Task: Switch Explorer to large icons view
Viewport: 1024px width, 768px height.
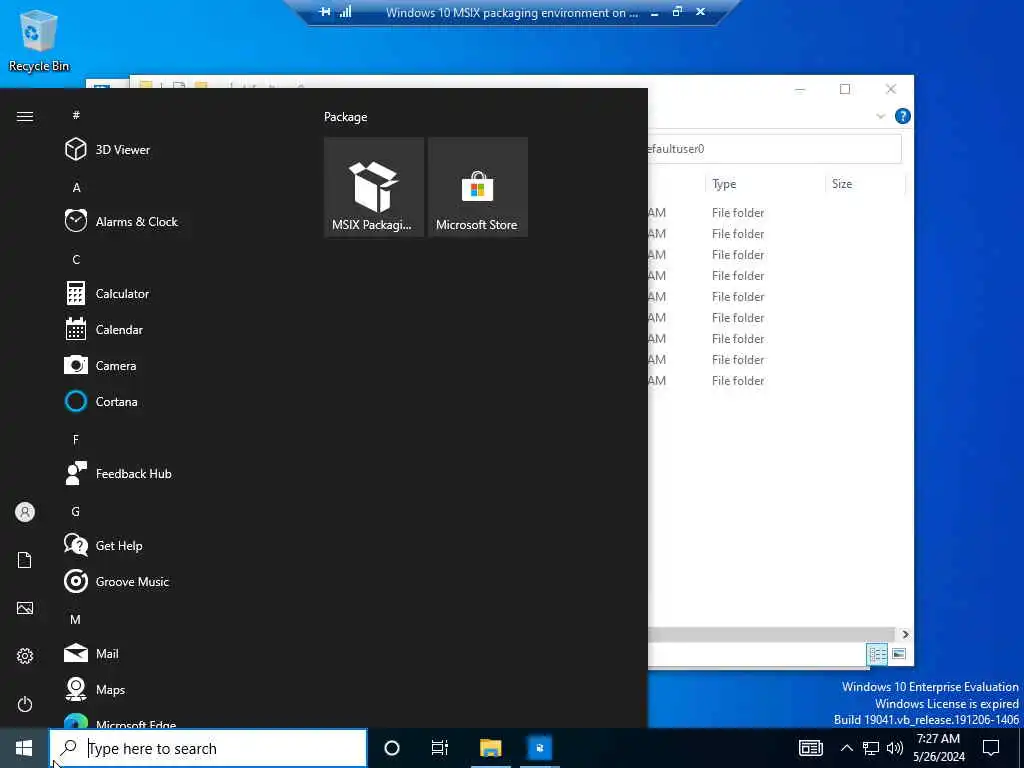Action: (x=899, y=654)
